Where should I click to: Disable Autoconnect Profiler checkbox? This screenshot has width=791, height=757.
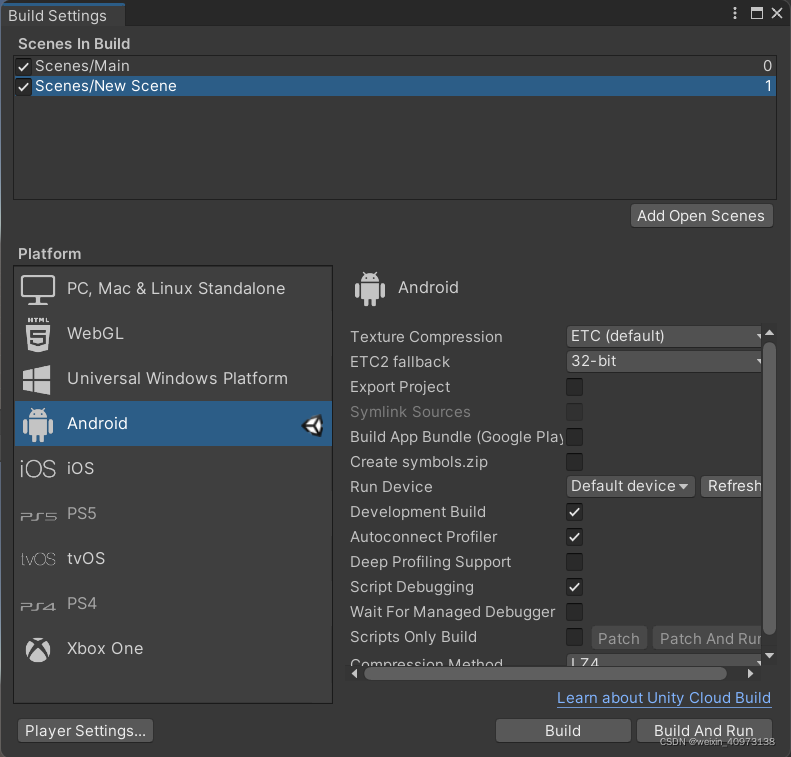574,537
